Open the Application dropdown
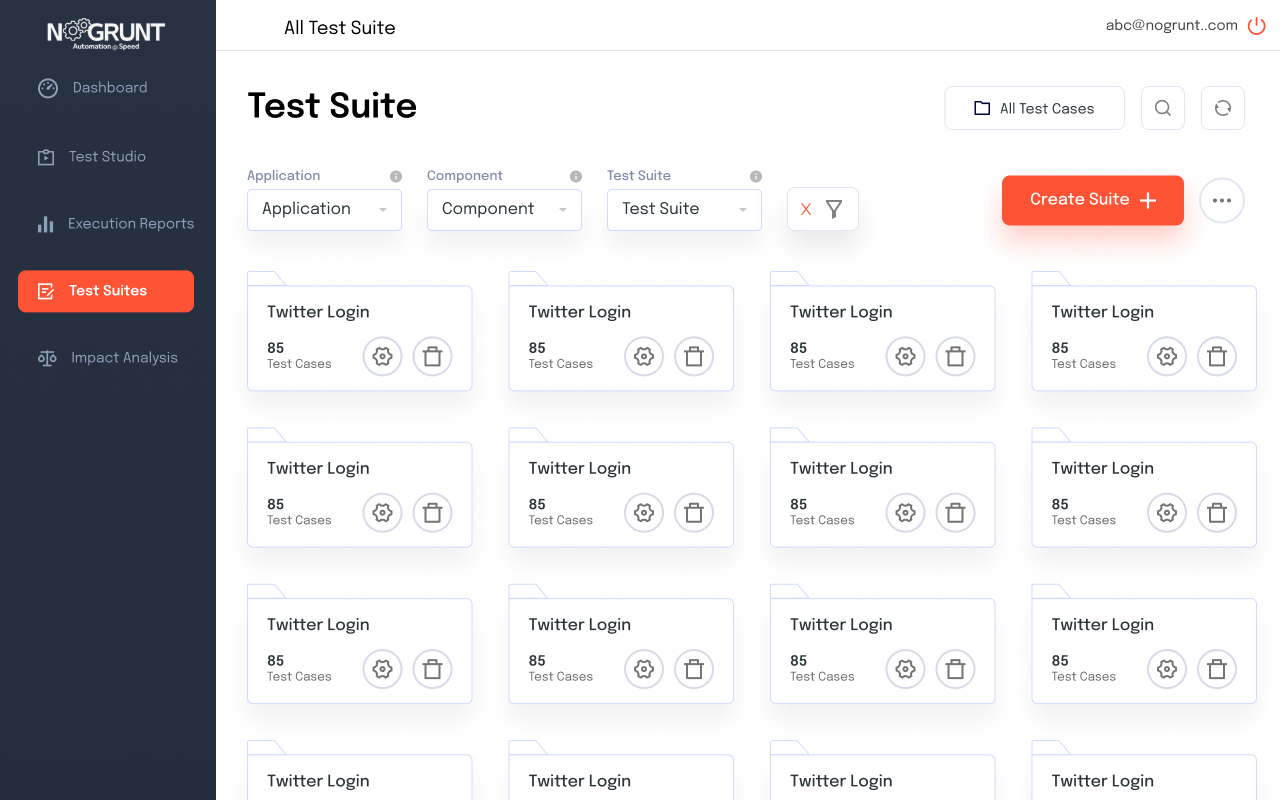This screenshot has width=1280, height=800. (324, 209)
